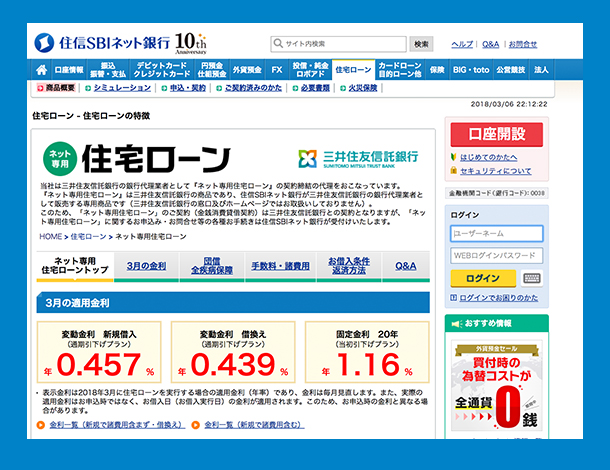610x470 pixels.
Task: Focus the サイト内検索 search field
Action: point(338,44)
